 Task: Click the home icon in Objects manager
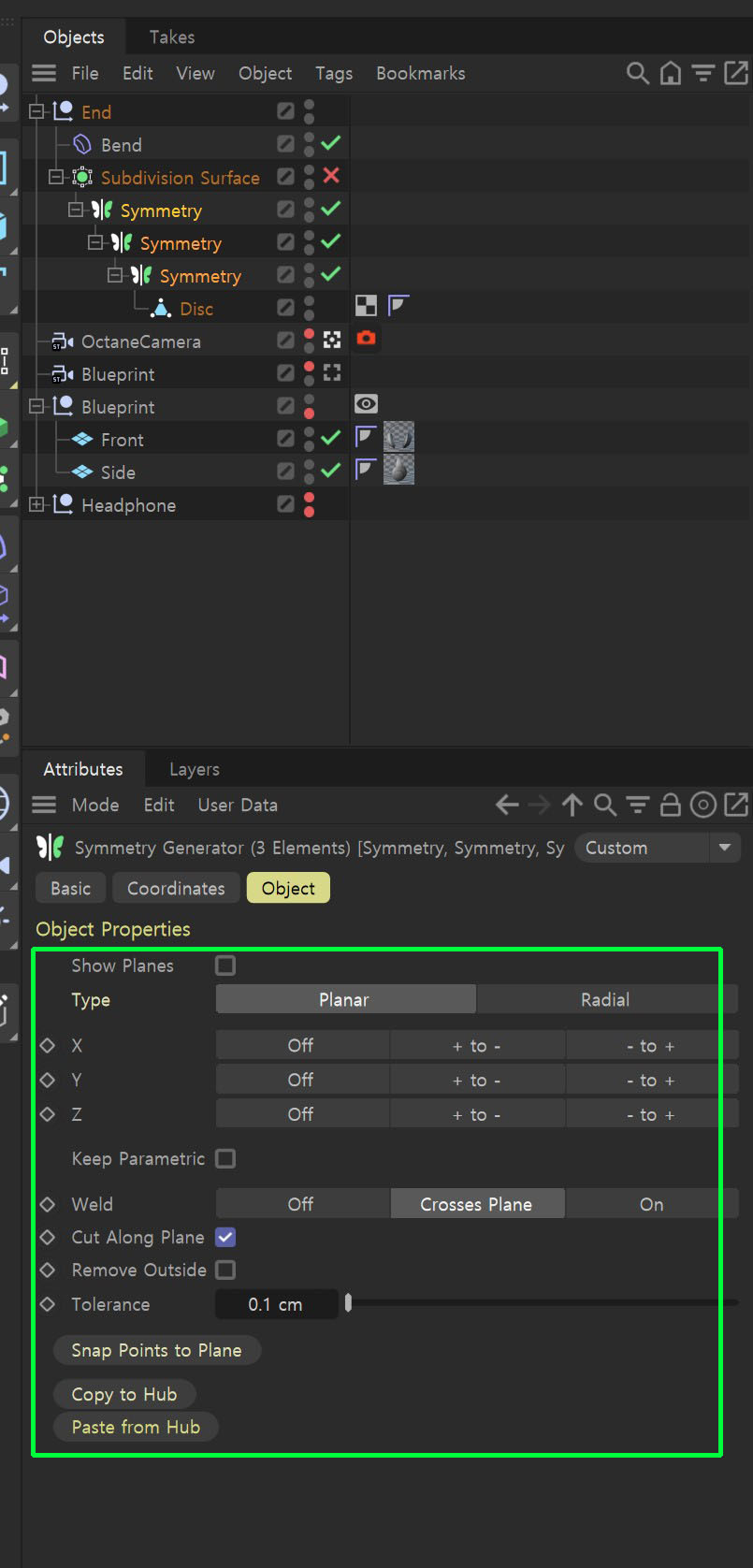point(671,73)
